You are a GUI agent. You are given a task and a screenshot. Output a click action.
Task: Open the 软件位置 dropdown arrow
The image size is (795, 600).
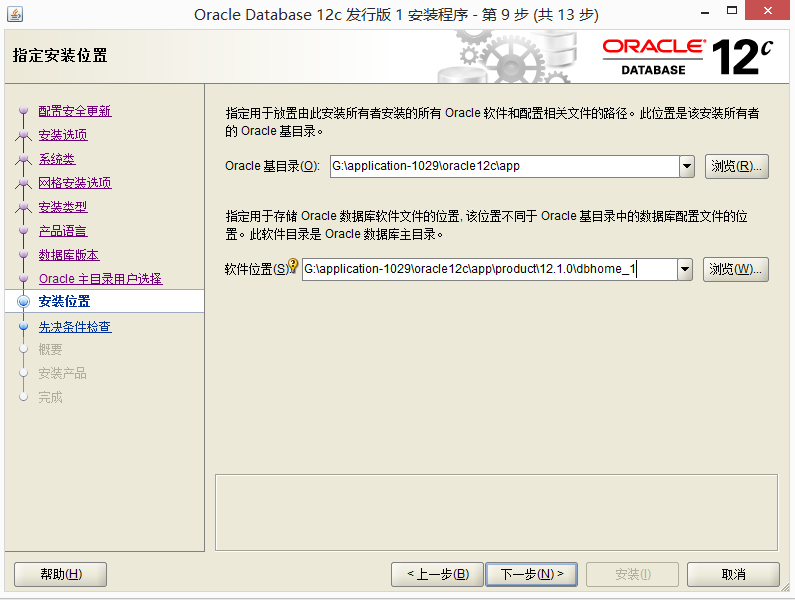pyautogui.click(x=685, y=269)
